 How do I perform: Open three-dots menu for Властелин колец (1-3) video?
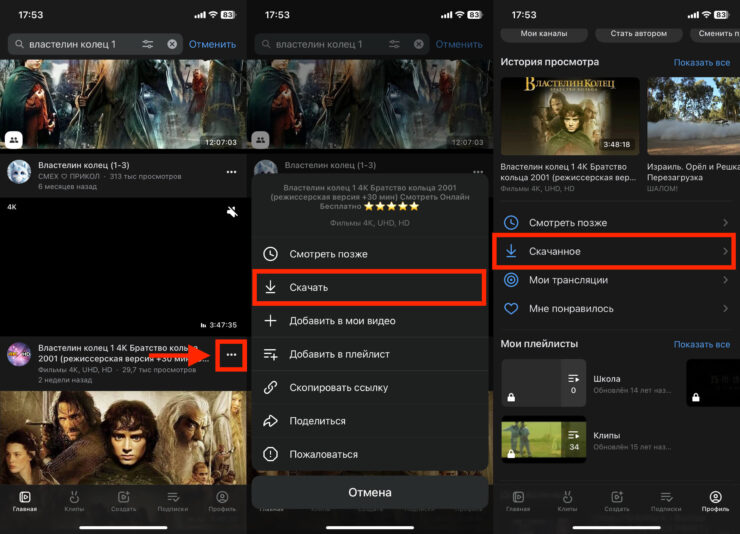[231, 171]
